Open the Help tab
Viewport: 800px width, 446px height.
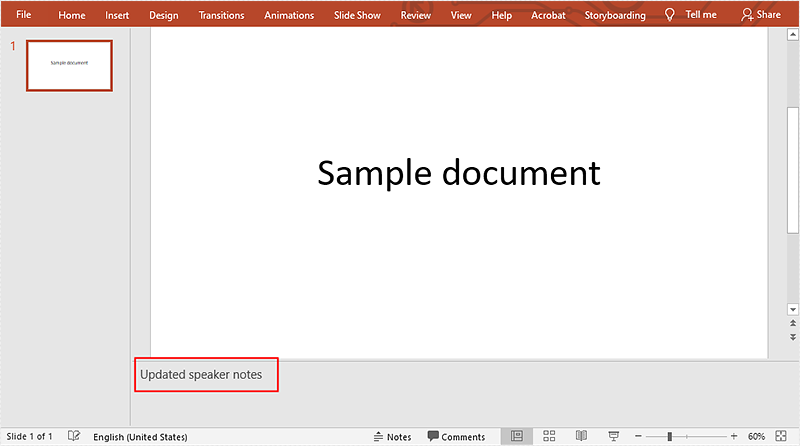click(x=502, y=15)
